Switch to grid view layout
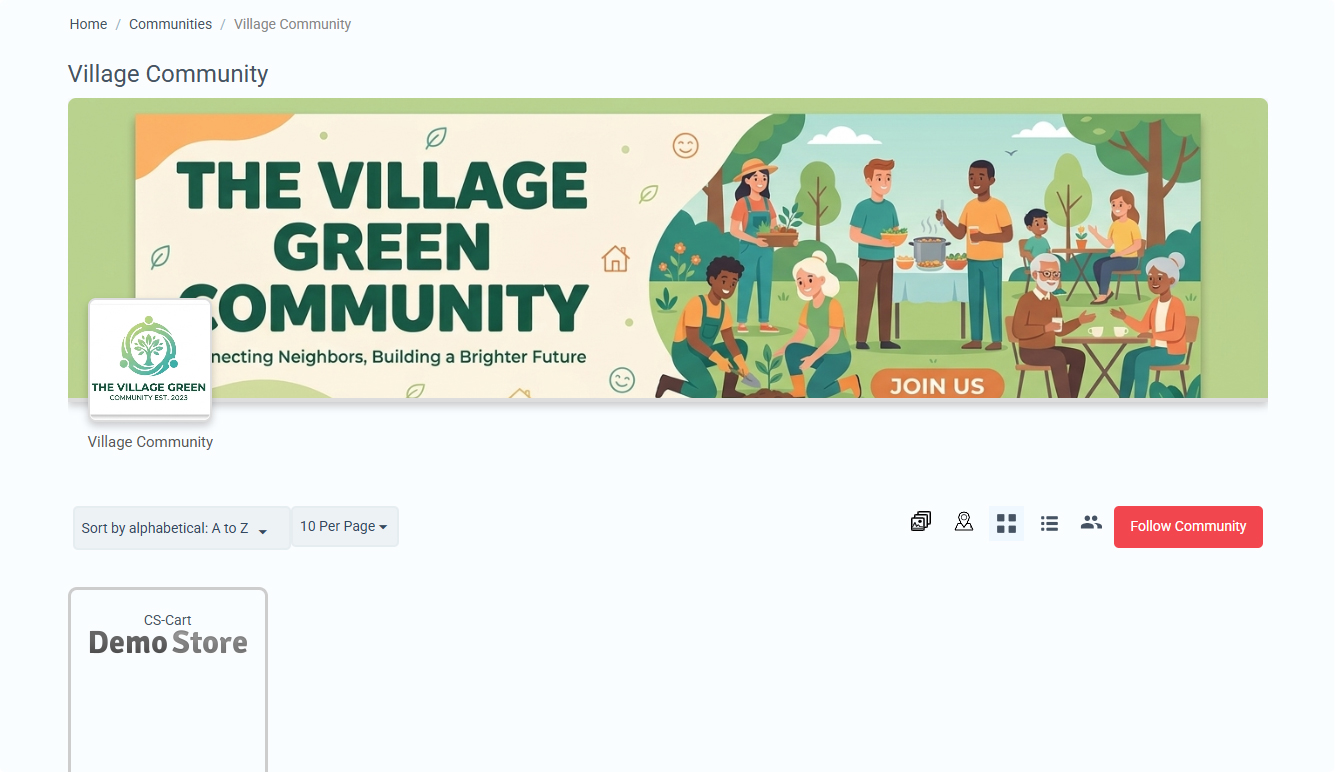This screenshot has height=772, width=1335. (x=1006, y=523)
